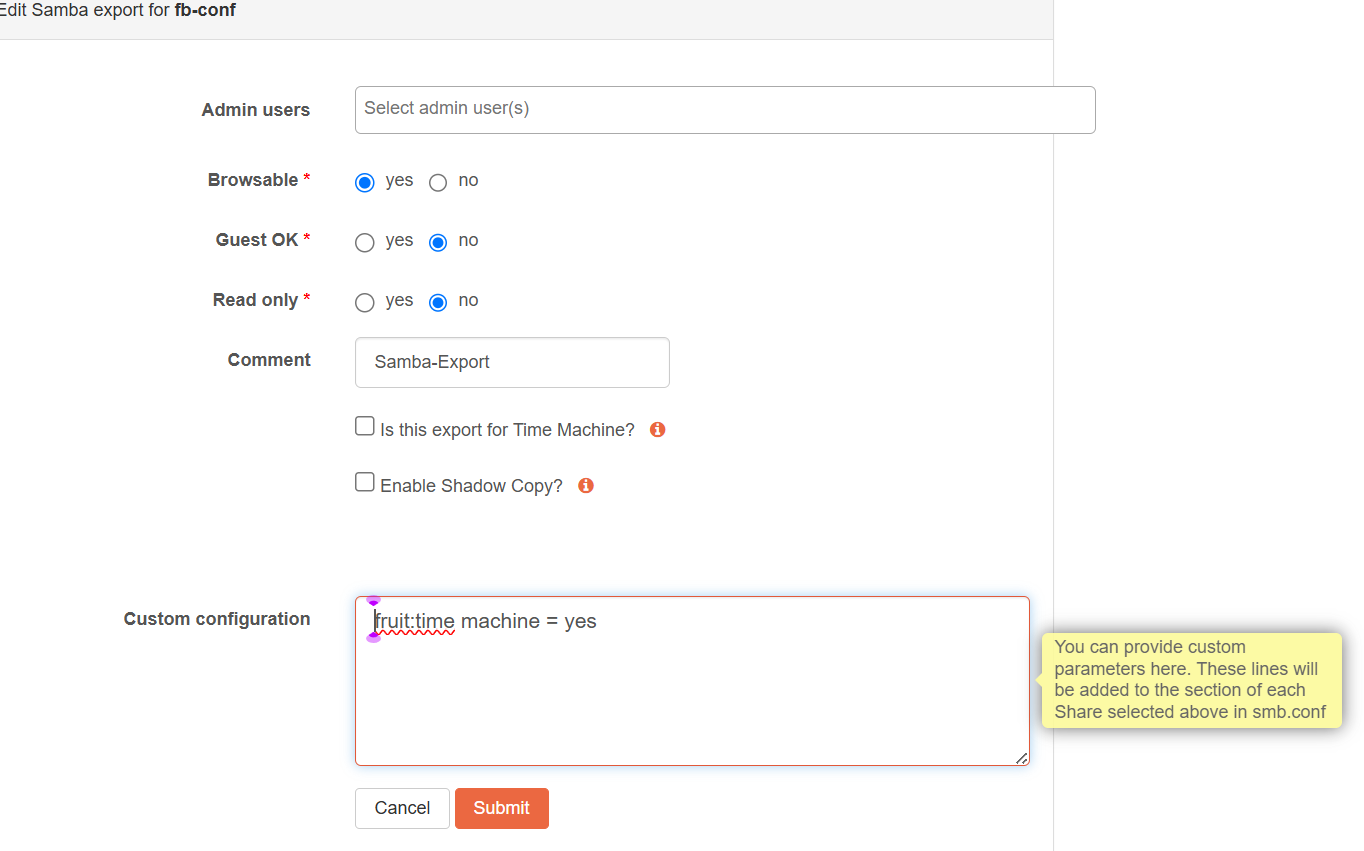This screenshot has height=851, width=1364.
Task: Click the Custom configuration label
Action: pos(217,619)
